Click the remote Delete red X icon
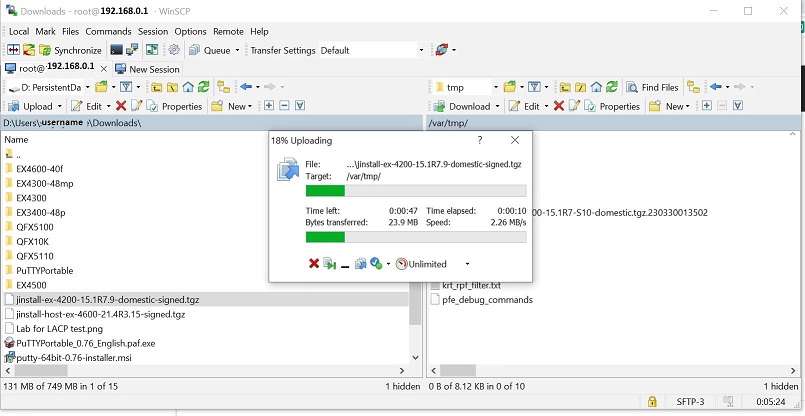This screenshot has width=805, height=416. click(x=559, y=106)
